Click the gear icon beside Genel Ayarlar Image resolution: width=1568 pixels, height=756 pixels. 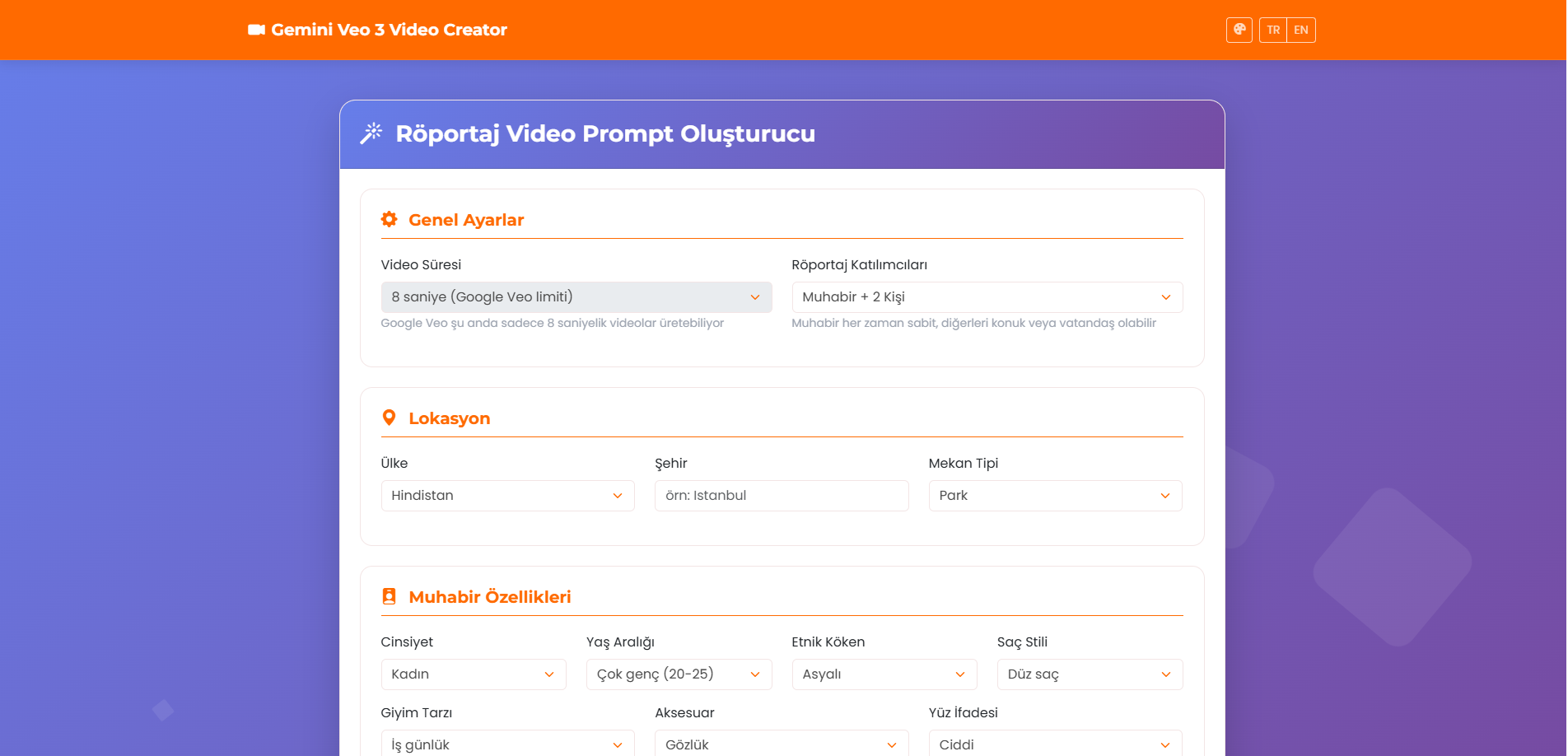pyautogui.click(x=390, y=219)
